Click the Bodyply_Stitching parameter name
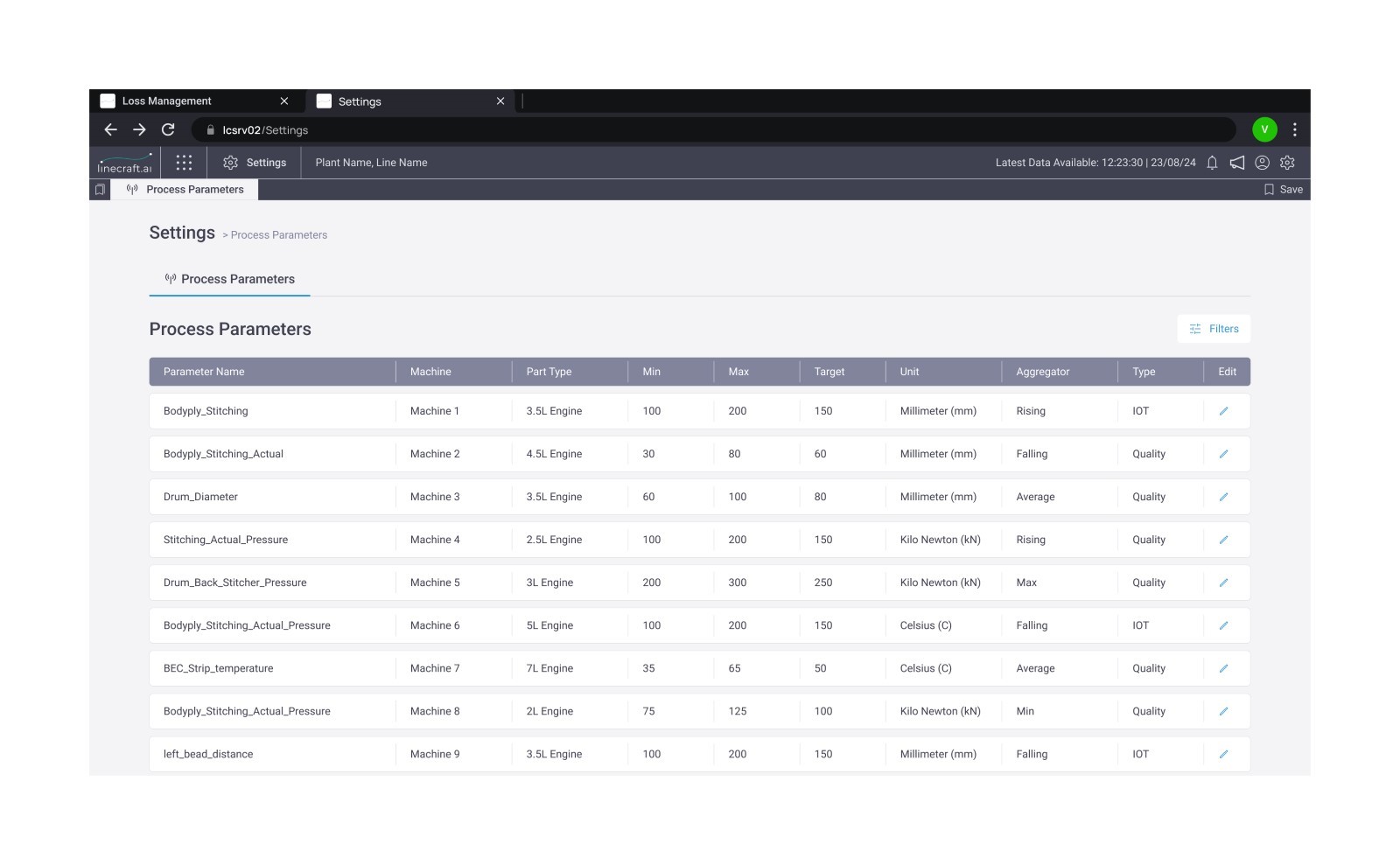Screen dimensions: 1400x865 coord(206,411)
